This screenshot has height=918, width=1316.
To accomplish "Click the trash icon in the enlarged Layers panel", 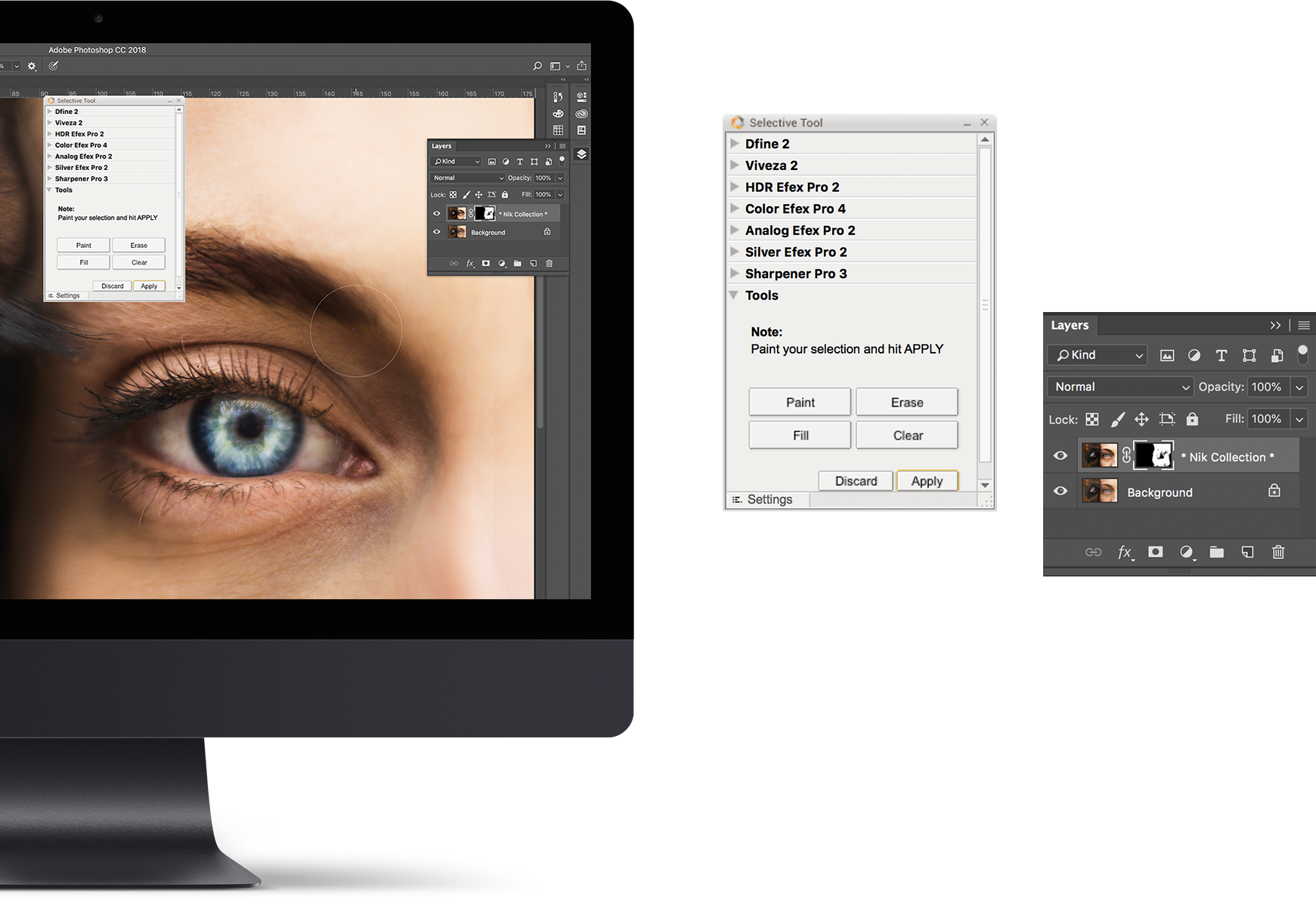I will pos(1278,552).
